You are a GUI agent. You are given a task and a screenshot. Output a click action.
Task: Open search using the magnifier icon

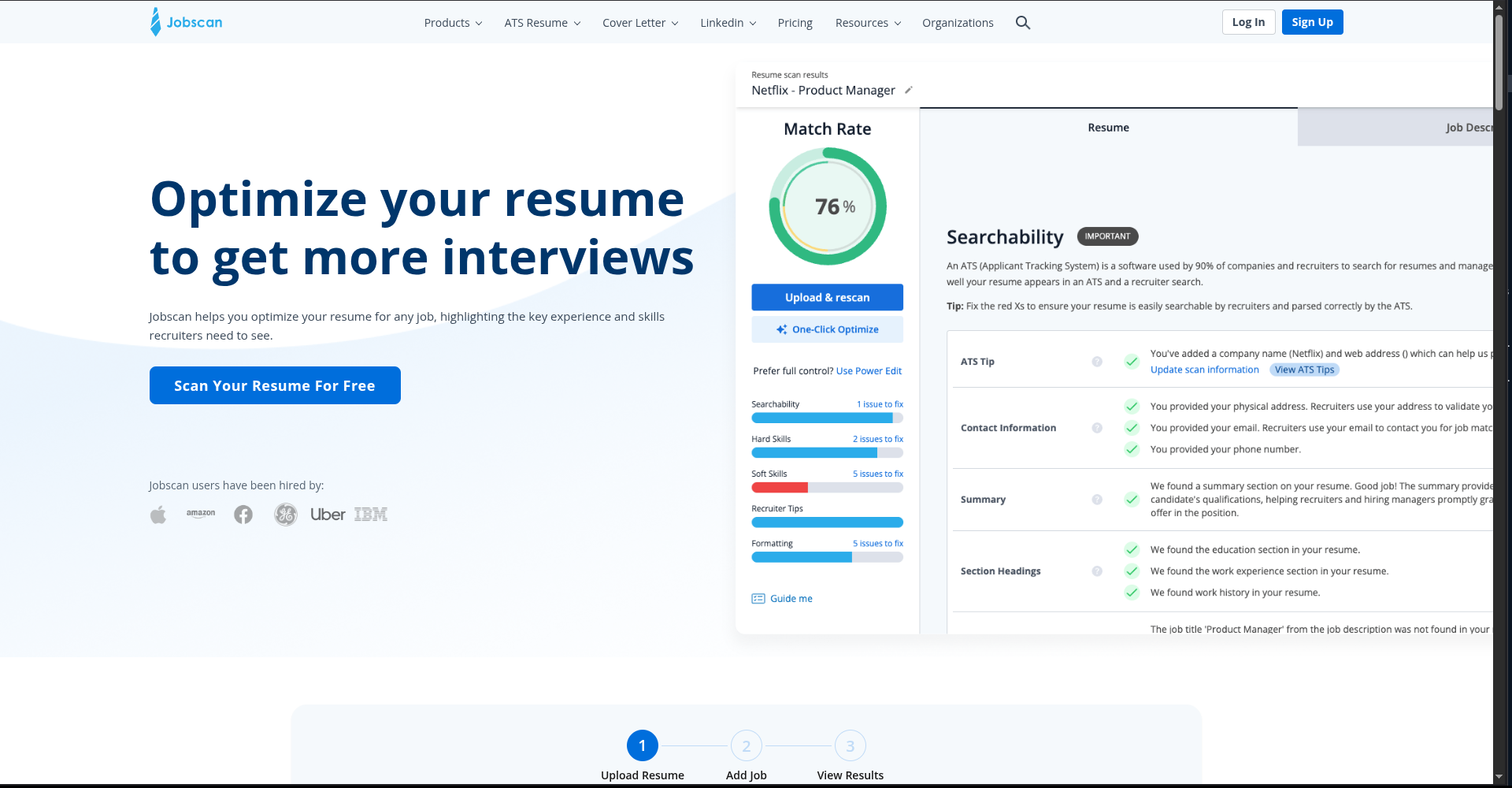[1022, 23]
